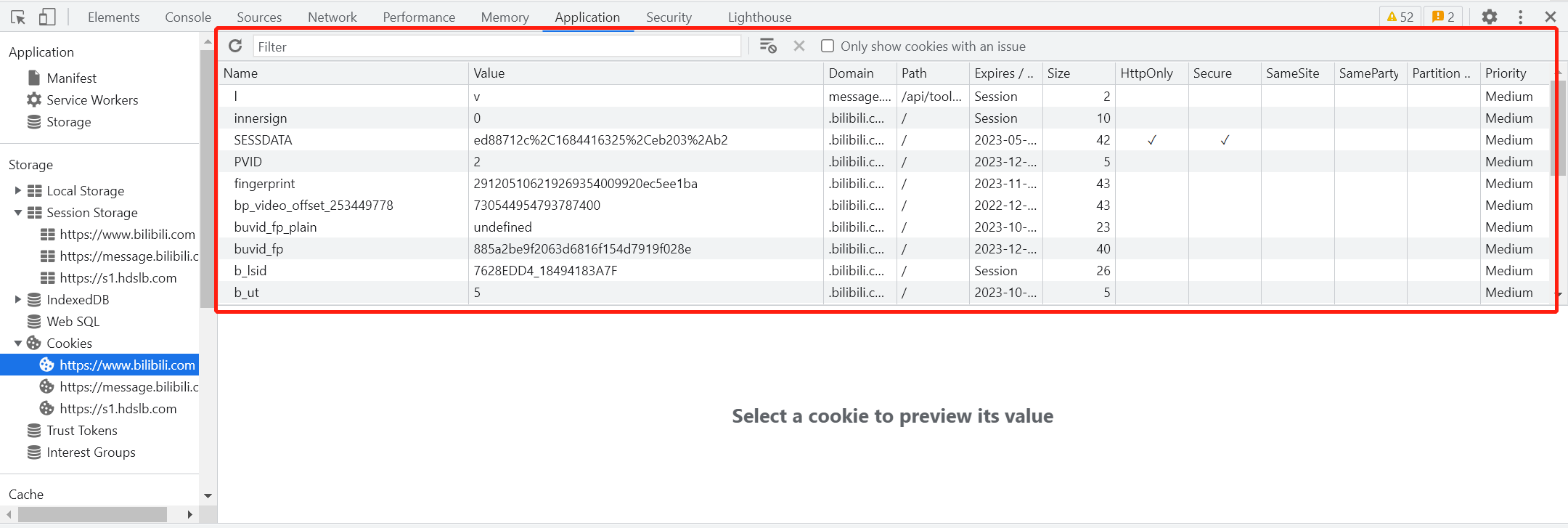Collapse the Session Storage tree node

[17, 212]
